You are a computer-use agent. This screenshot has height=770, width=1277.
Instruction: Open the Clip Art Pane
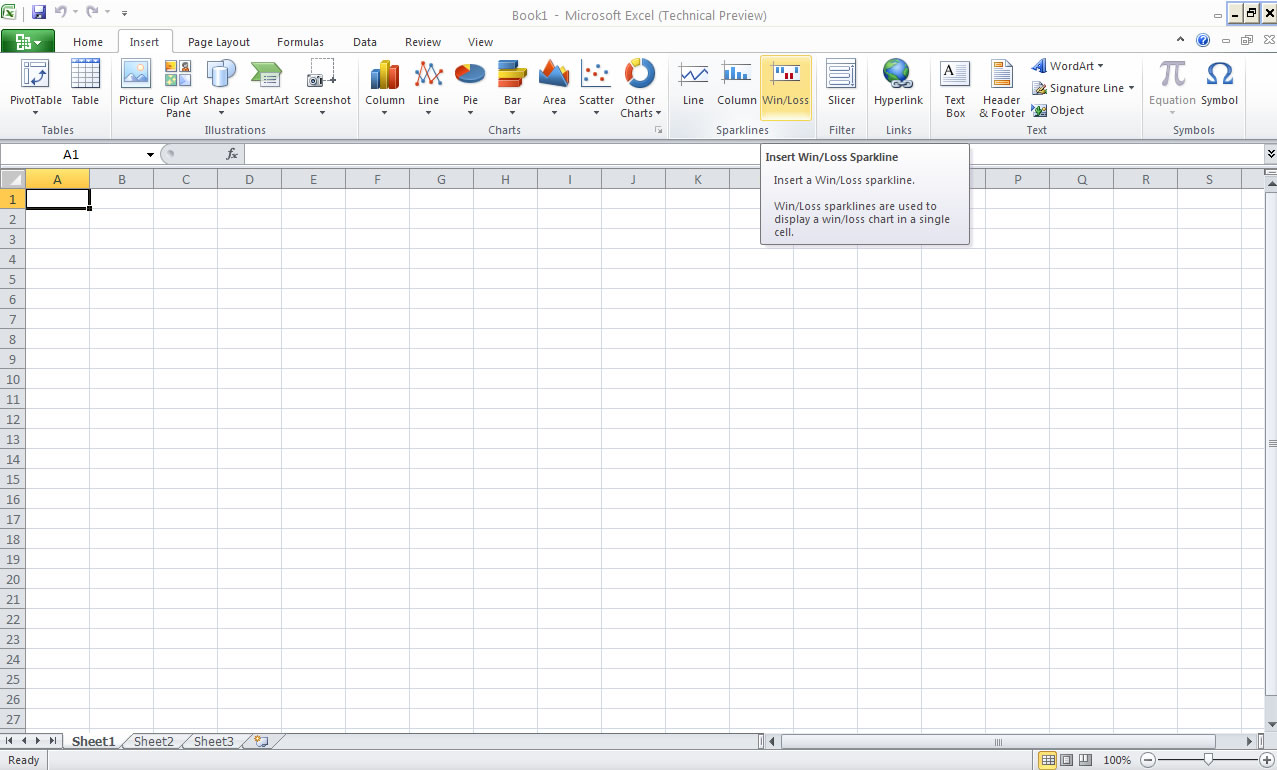pos(178,88)
